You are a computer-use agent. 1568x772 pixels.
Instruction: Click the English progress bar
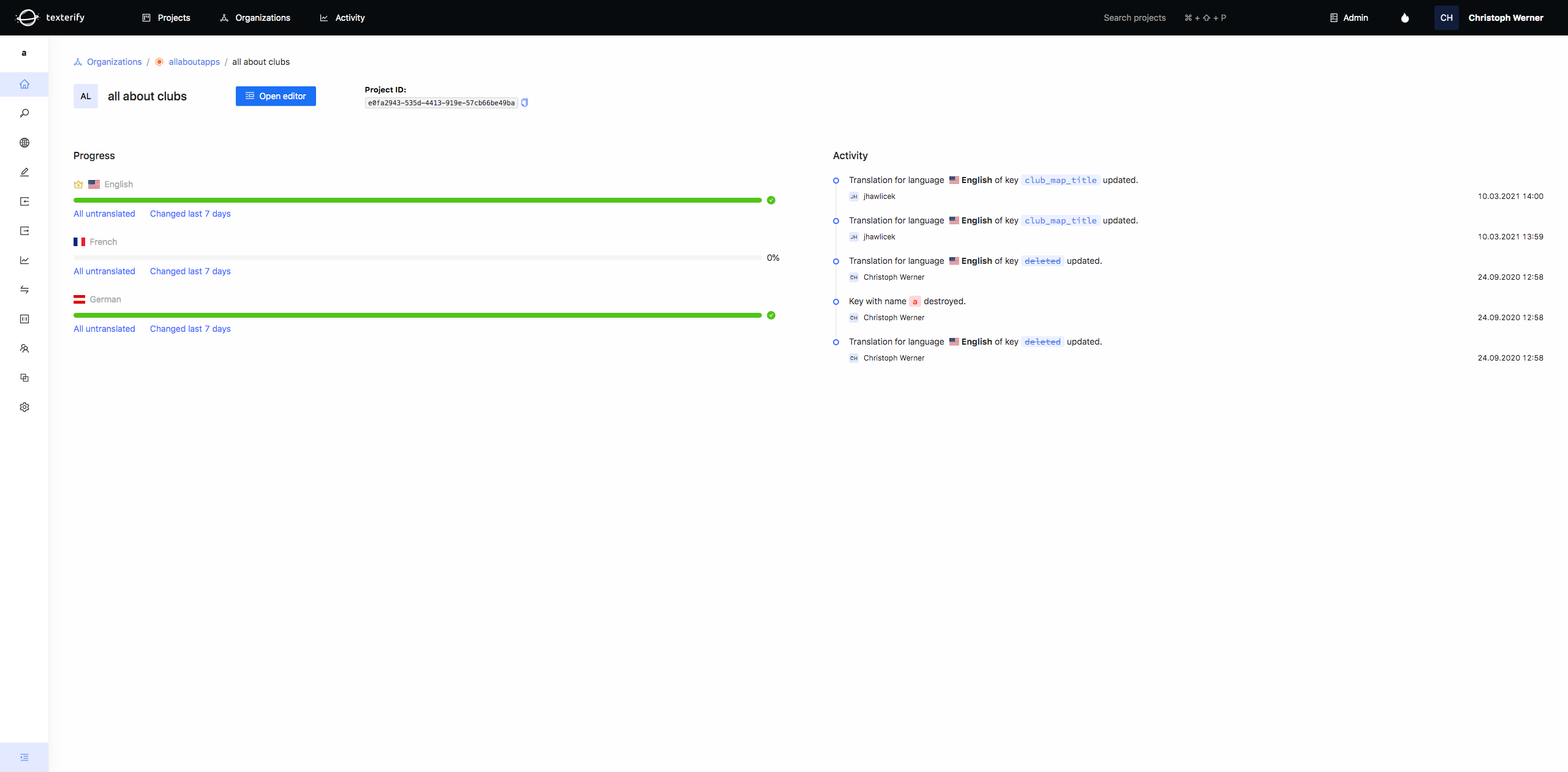click(418, 200)
